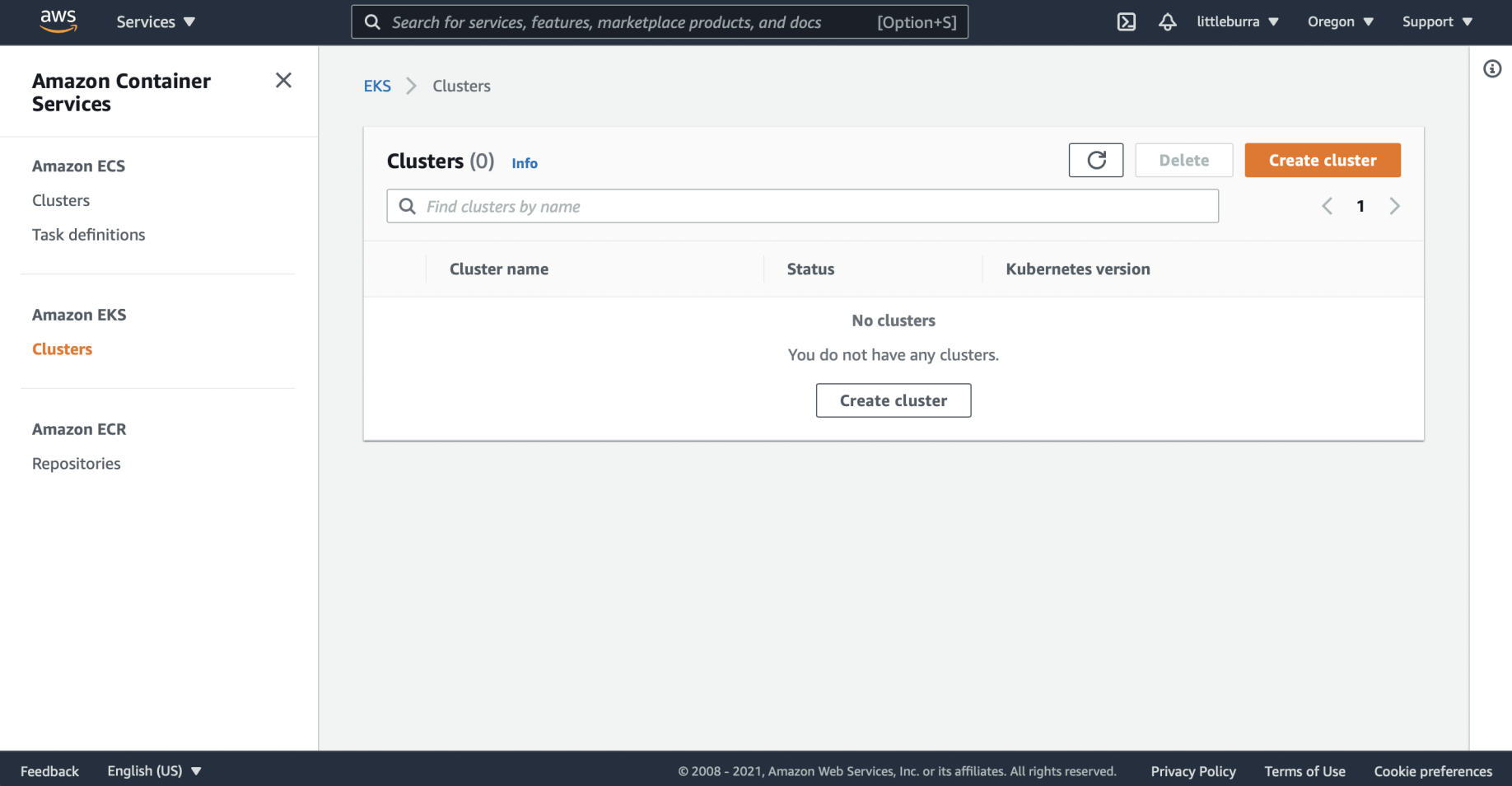This screenshot has width=1512, height=786.
Task: Change language from English (US)
Action: click(154, 771)
